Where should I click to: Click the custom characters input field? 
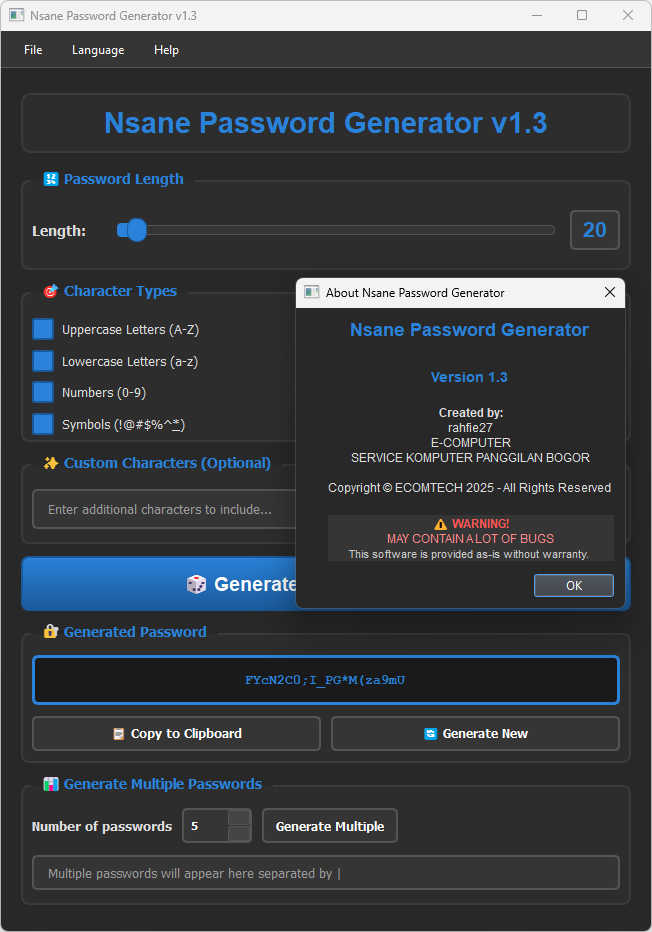coord(164,509)
